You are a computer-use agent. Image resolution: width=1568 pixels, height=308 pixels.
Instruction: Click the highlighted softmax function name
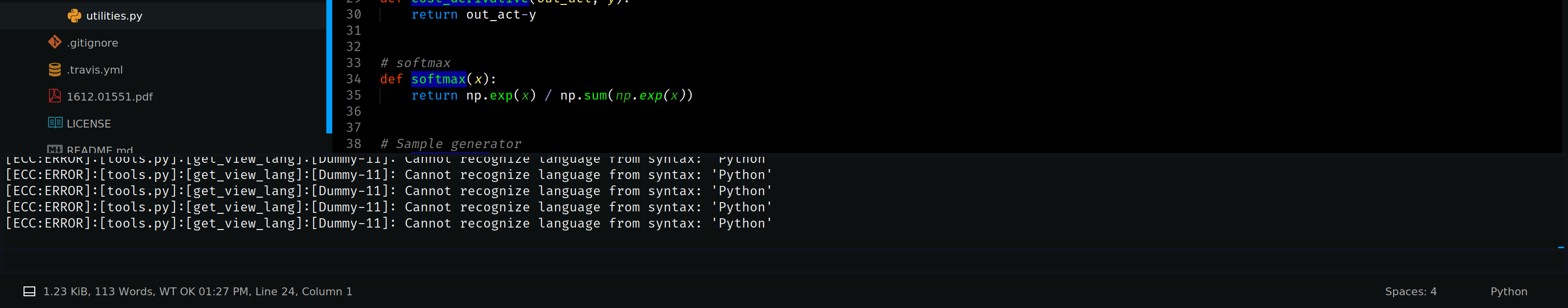point(438,79)
